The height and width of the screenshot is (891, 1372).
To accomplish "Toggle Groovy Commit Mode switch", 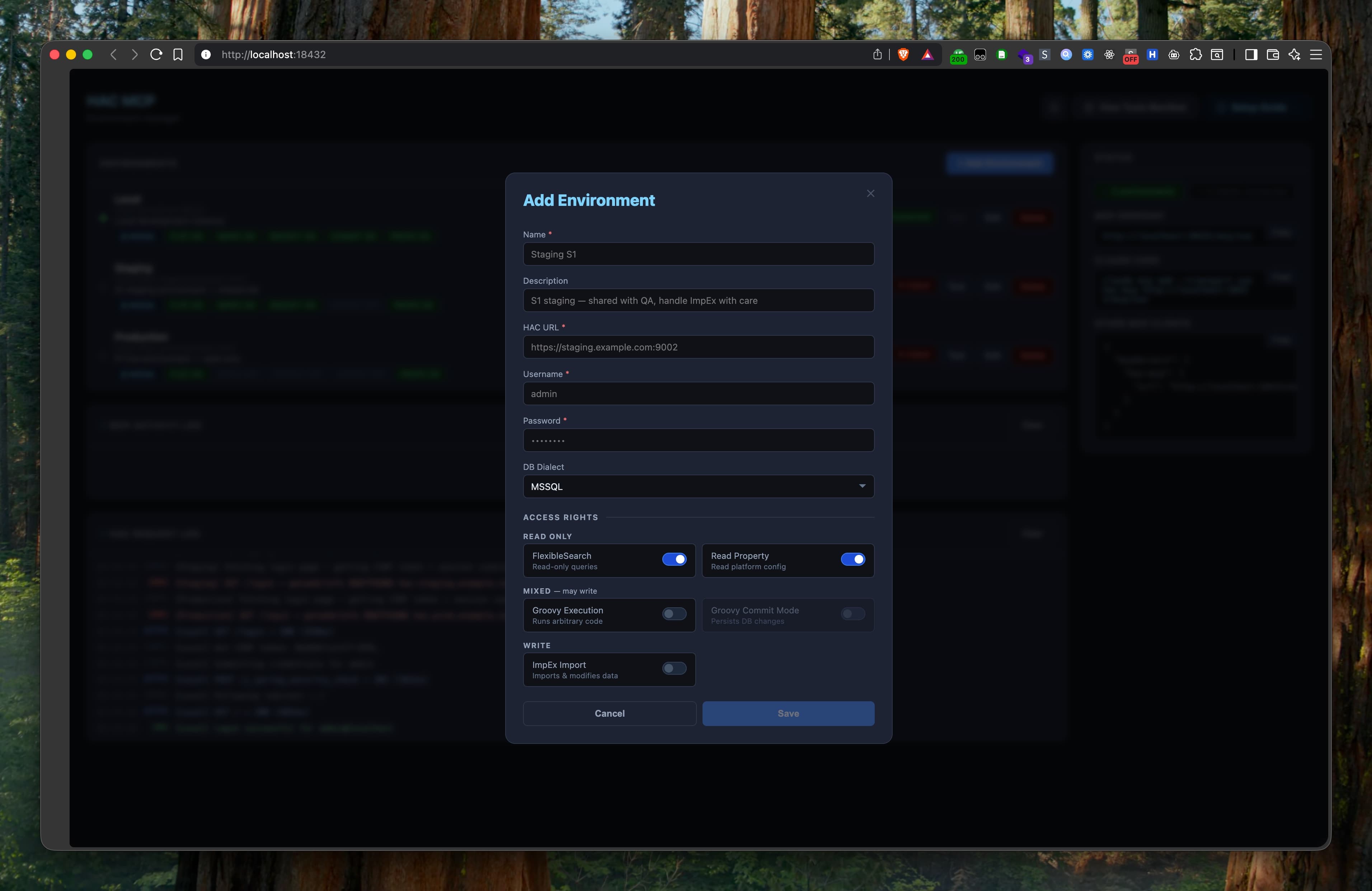I will tap(852, 614).
